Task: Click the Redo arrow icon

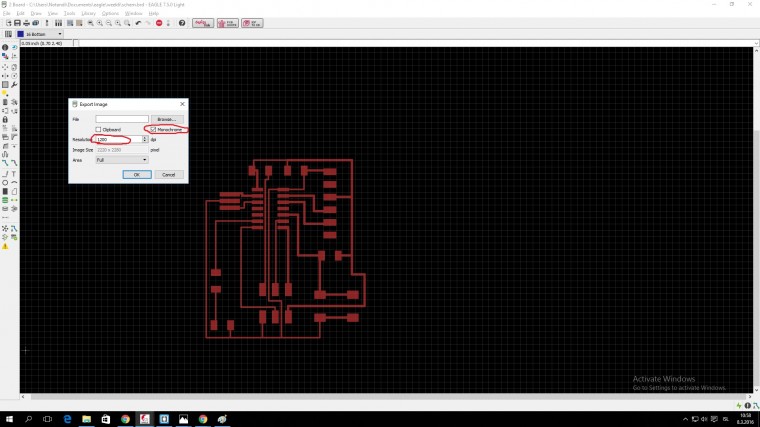Action: pyautogui.click(x=148, y=23)
